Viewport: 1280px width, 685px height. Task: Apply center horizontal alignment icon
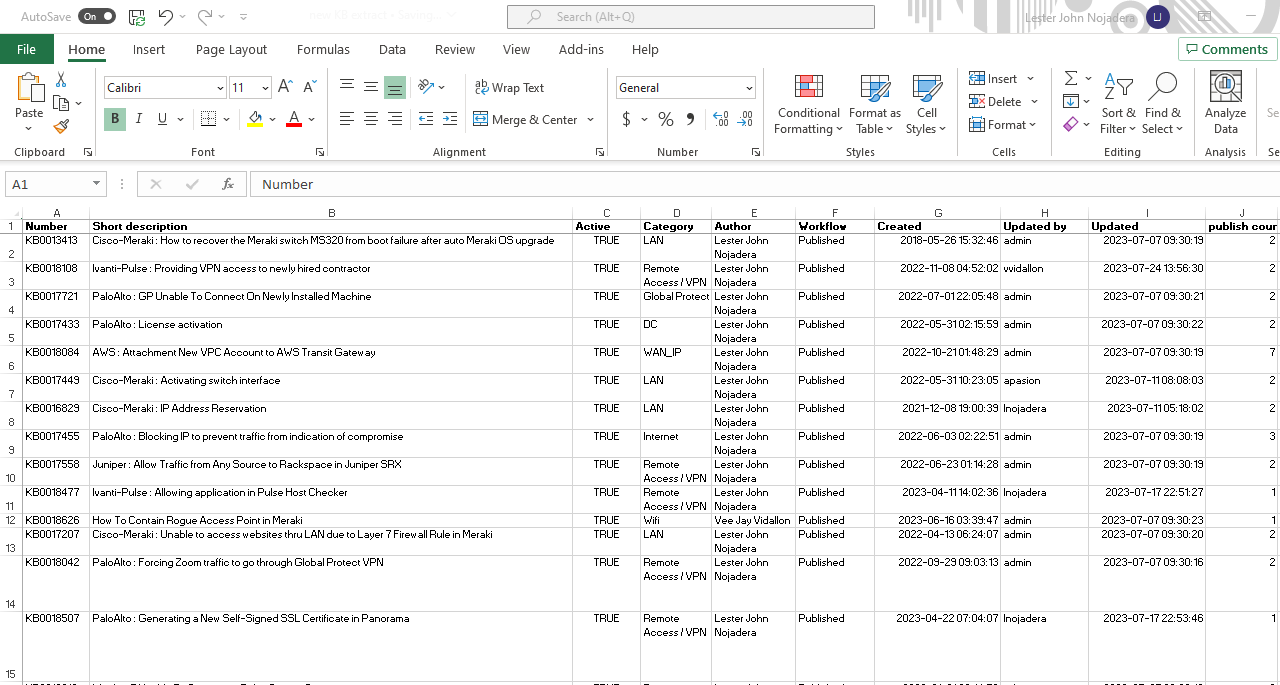(371, 119)
